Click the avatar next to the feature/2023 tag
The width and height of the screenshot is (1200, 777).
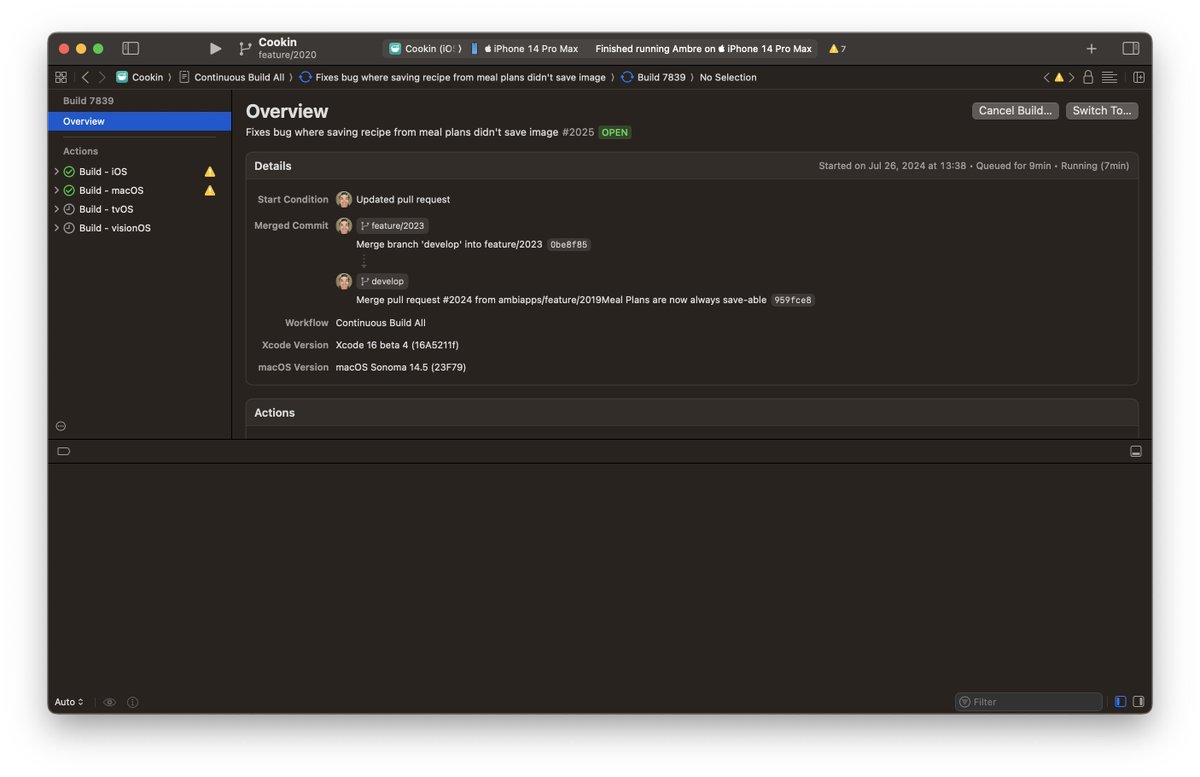click(344, 226)
